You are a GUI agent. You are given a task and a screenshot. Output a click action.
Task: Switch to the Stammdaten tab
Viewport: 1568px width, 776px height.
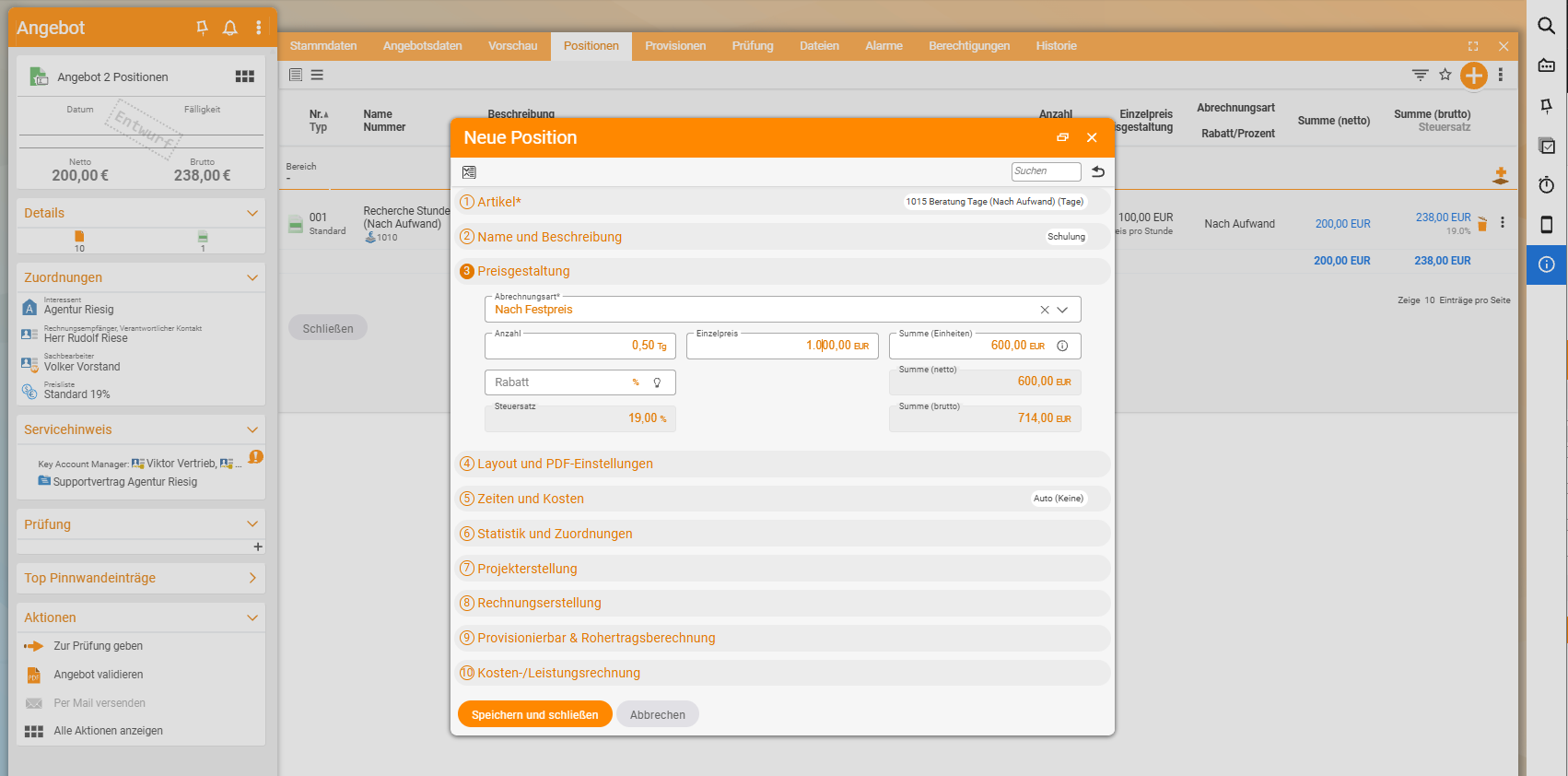[323, 46]
